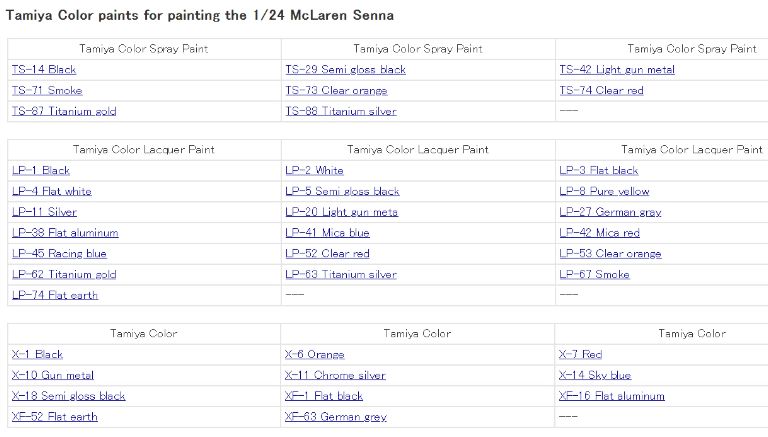This screenshot has height=437, width=768.
Task: Open LP-45 Racing blue lacquer link
Action: click(x=59, y=254)
